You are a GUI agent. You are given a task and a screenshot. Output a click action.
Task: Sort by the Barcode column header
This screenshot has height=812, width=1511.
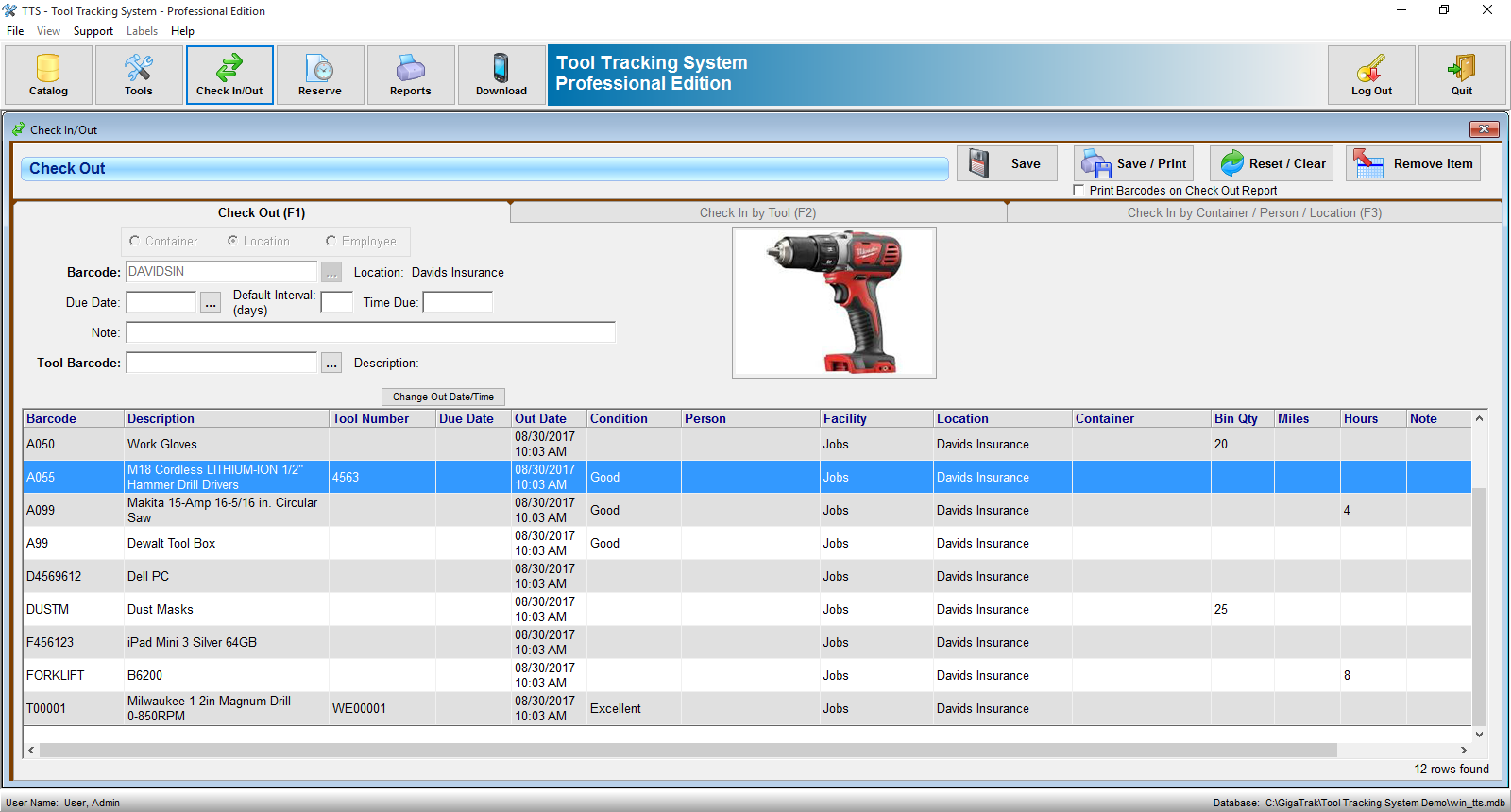[74, 418]
